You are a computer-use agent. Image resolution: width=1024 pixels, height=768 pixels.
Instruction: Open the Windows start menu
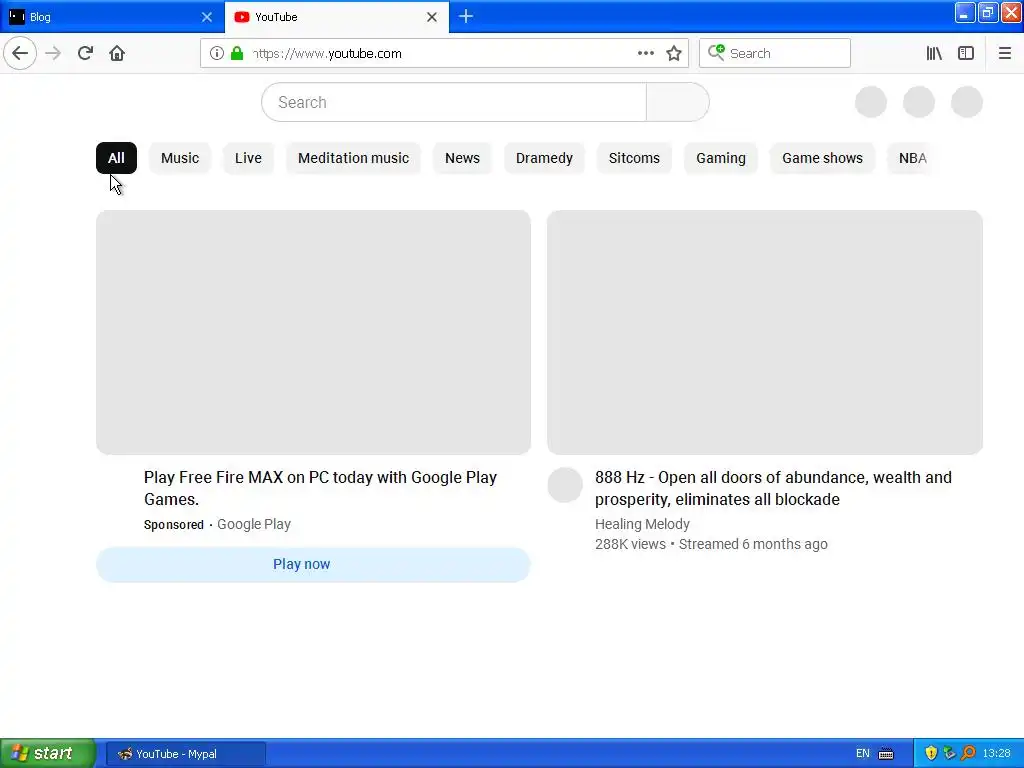(47, 753)
